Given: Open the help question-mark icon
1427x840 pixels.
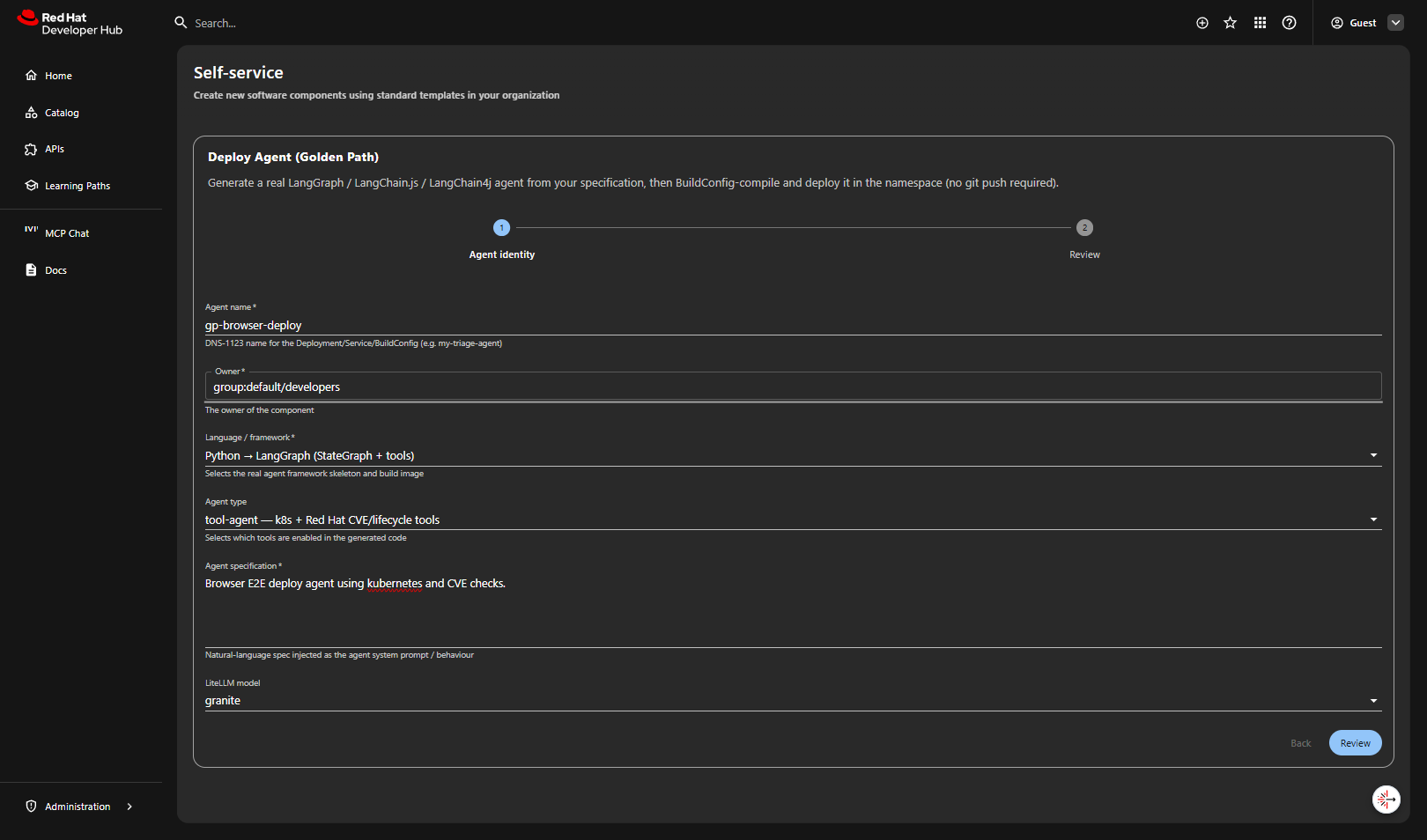Looking at the screenshot, I should click(1290, 23).
